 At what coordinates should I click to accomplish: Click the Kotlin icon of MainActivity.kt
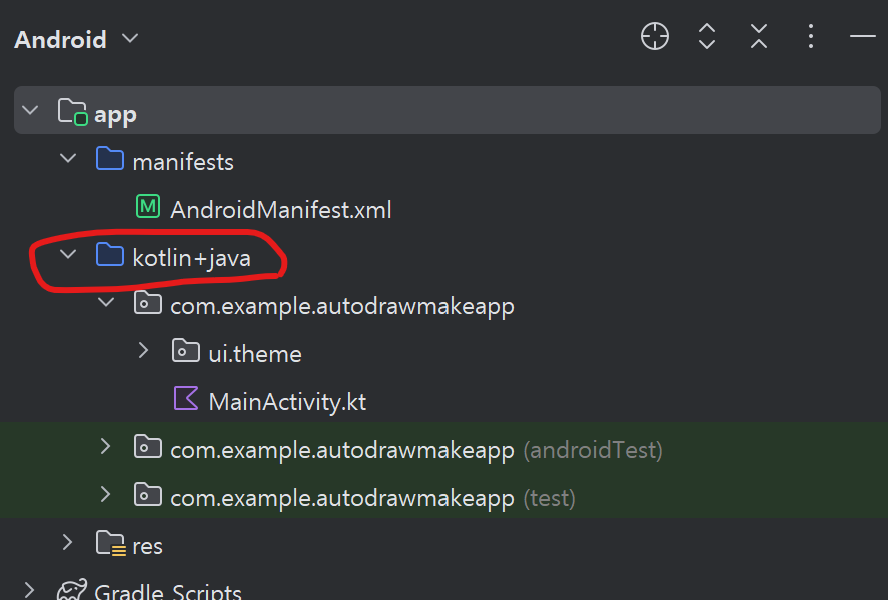pos(186,398)
